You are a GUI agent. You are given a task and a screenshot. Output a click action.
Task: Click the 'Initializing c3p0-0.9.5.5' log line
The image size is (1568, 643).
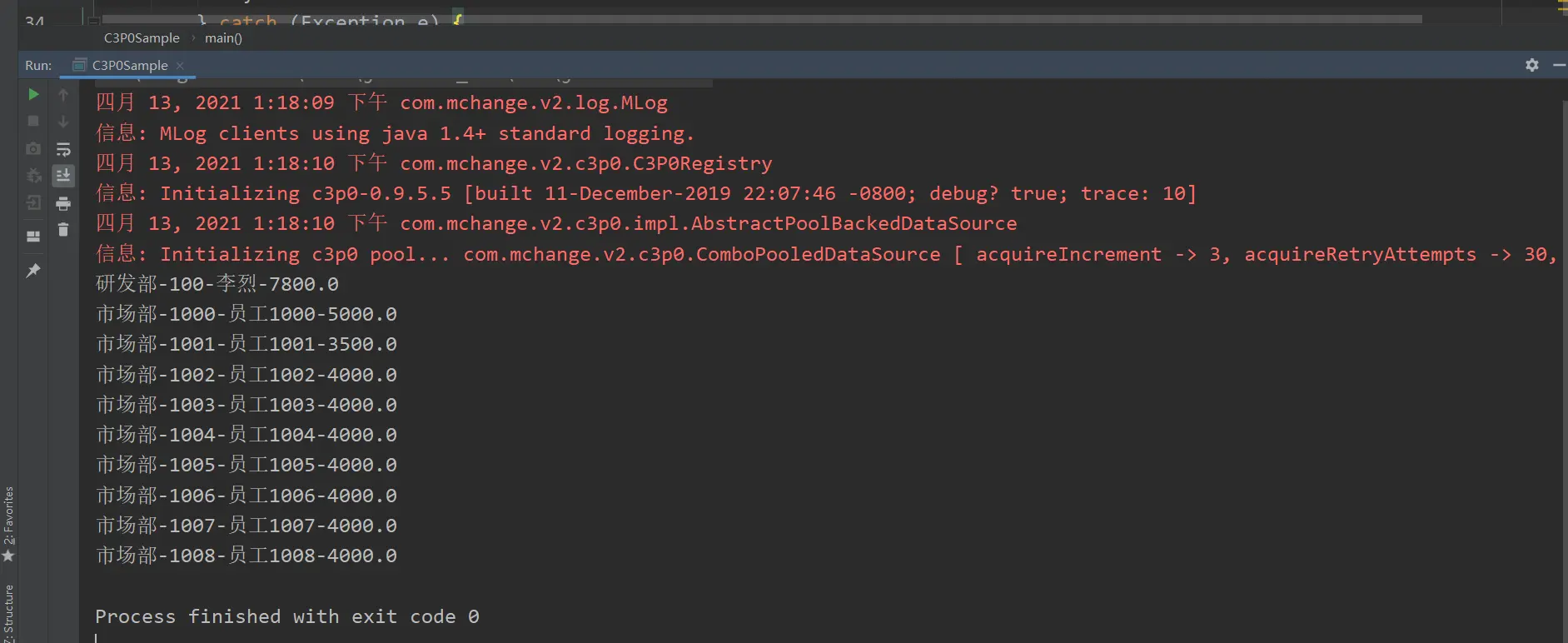646,193
